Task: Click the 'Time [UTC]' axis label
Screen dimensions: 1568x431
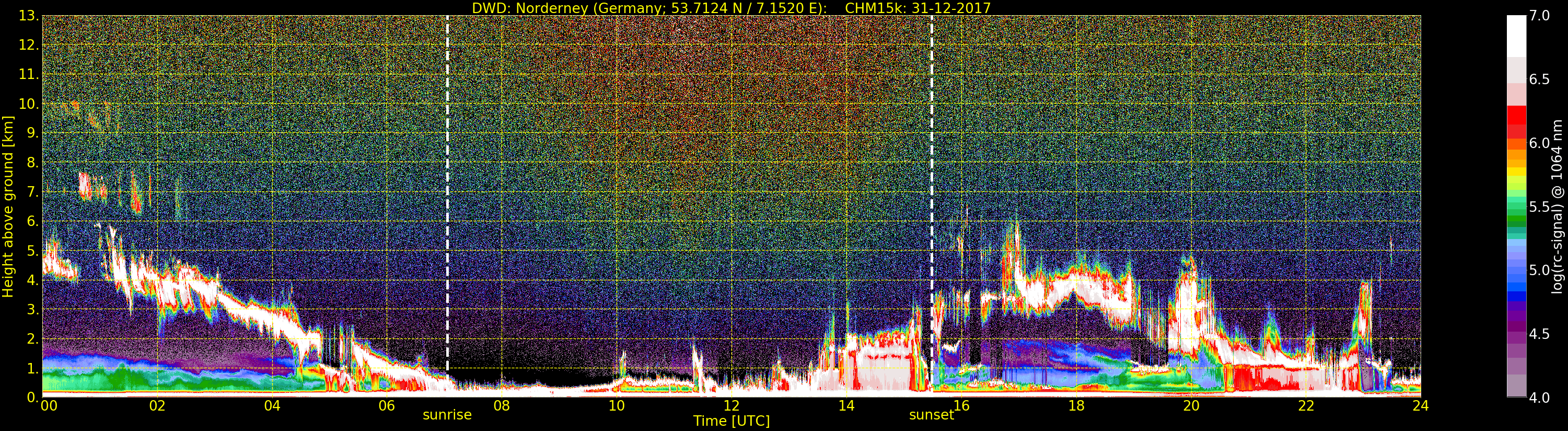Action: [x=731, y=421]
